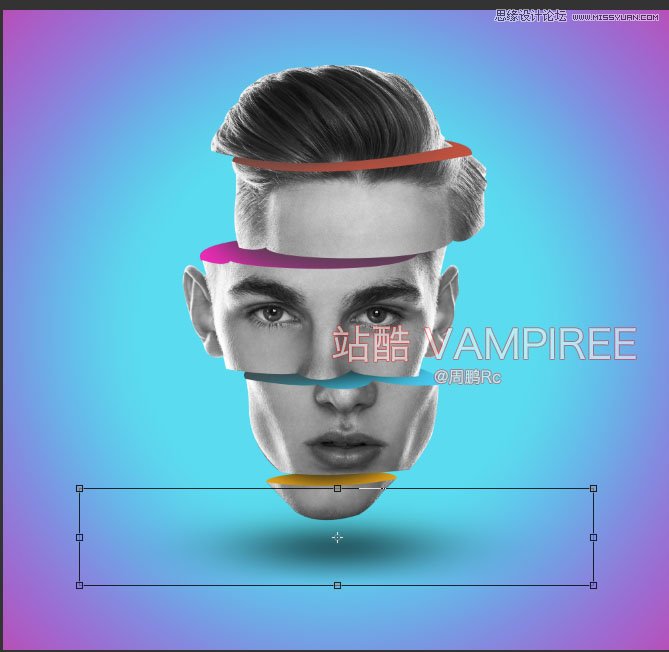Click the top-right transform handle
This screenshot has height=652, width=669.
(593, 489)
